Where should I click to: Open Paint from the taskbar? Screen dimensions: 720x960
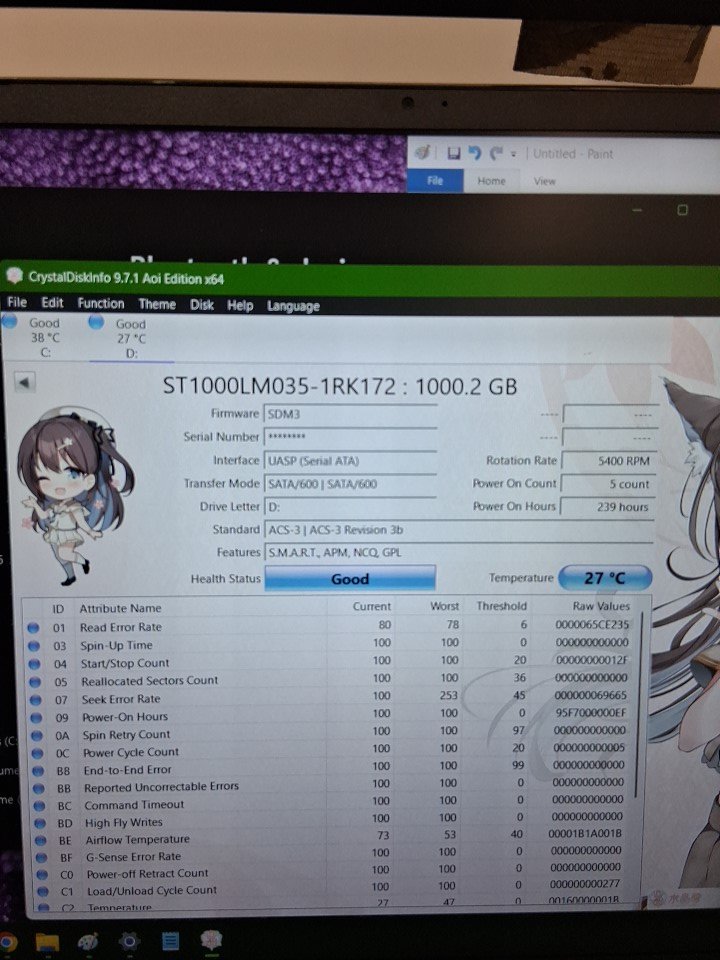(89, 942)
